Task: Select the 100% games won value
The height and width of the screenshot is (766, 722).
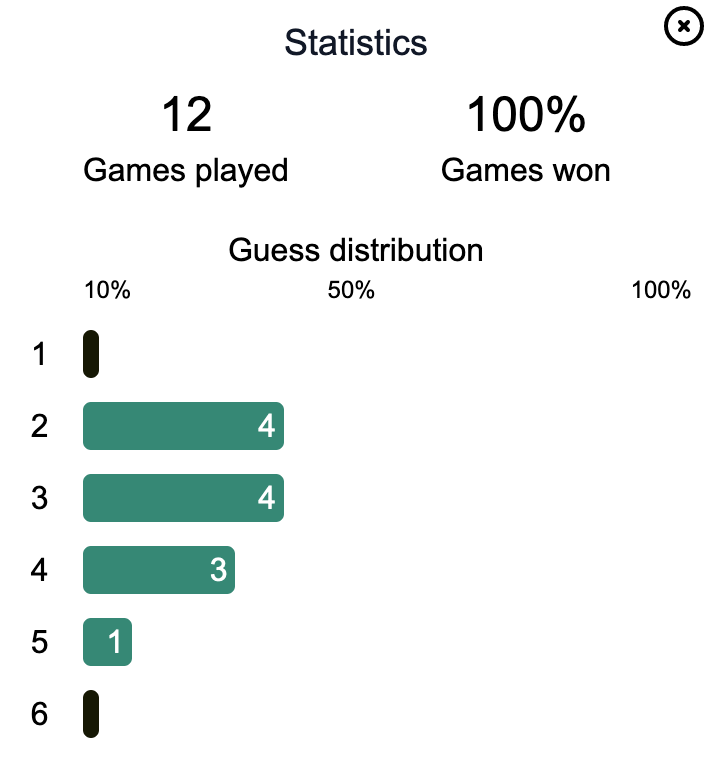Action: [x=526, y=114]
